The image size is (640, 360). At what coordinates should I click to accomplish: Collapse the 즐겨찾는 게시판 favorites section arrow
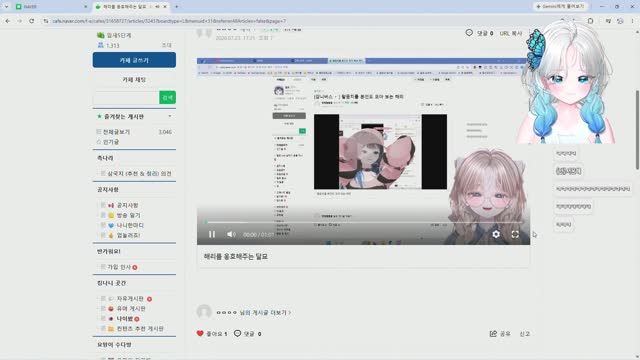170,116
